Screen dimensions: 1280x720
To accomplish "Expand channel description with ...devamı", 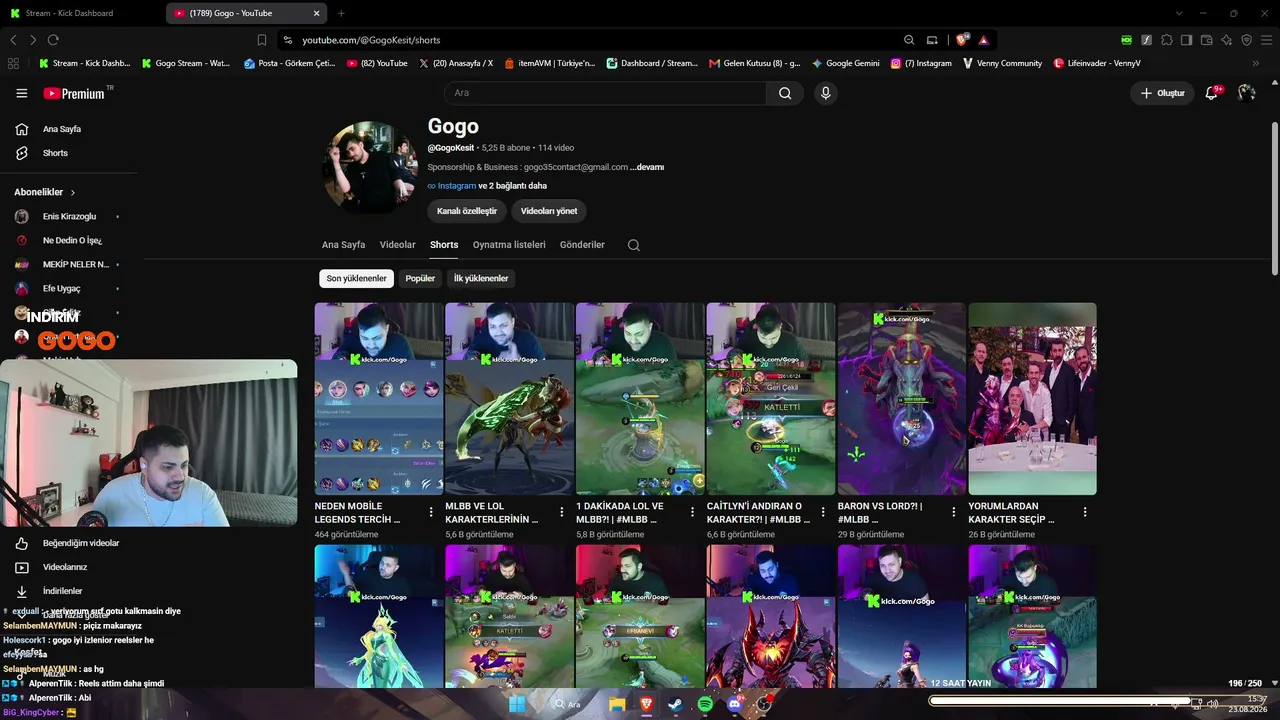I will (647, 167).
